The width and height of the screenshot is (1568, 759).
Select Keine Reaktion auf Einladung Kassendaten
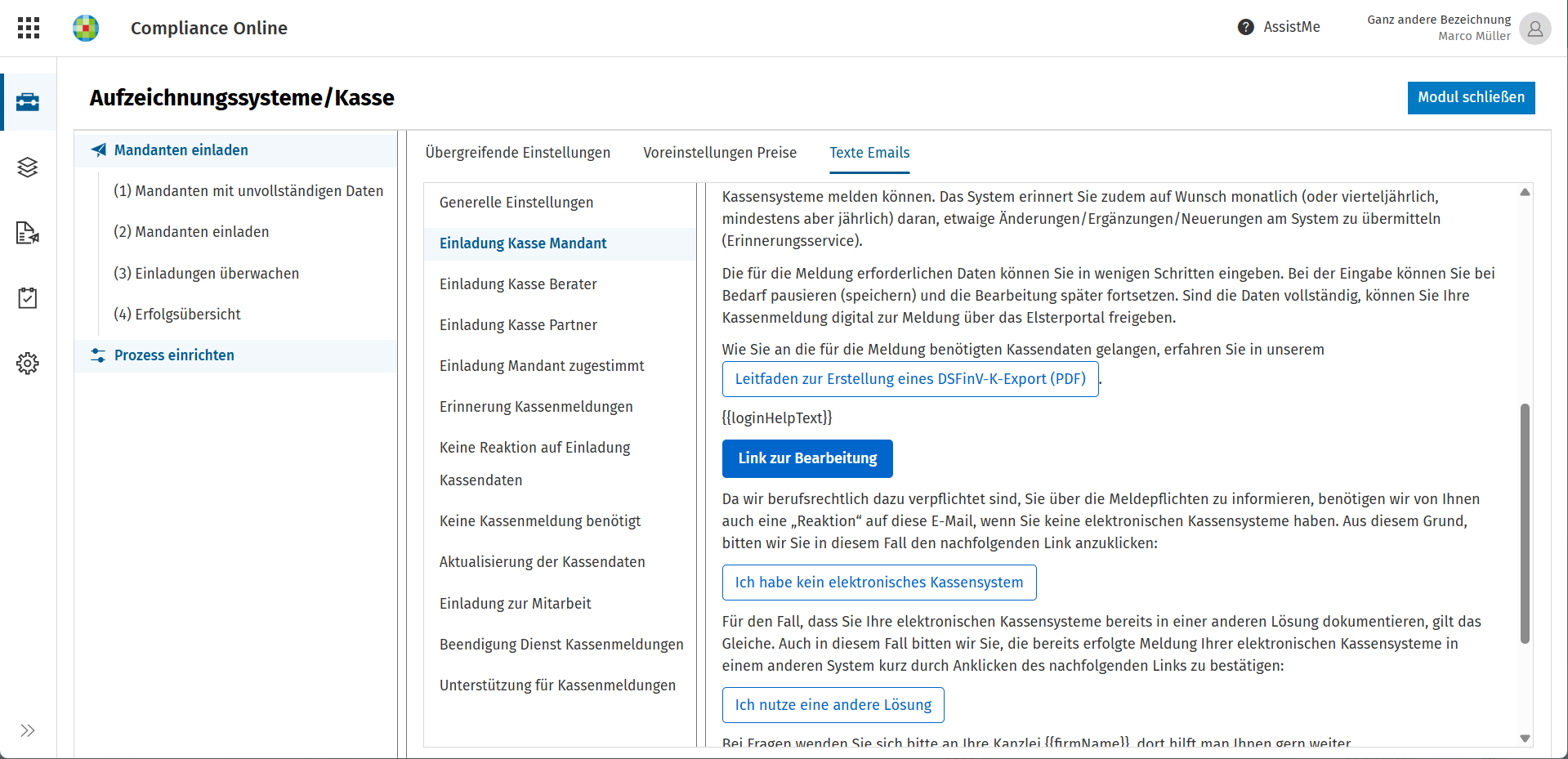click(560, 464)
